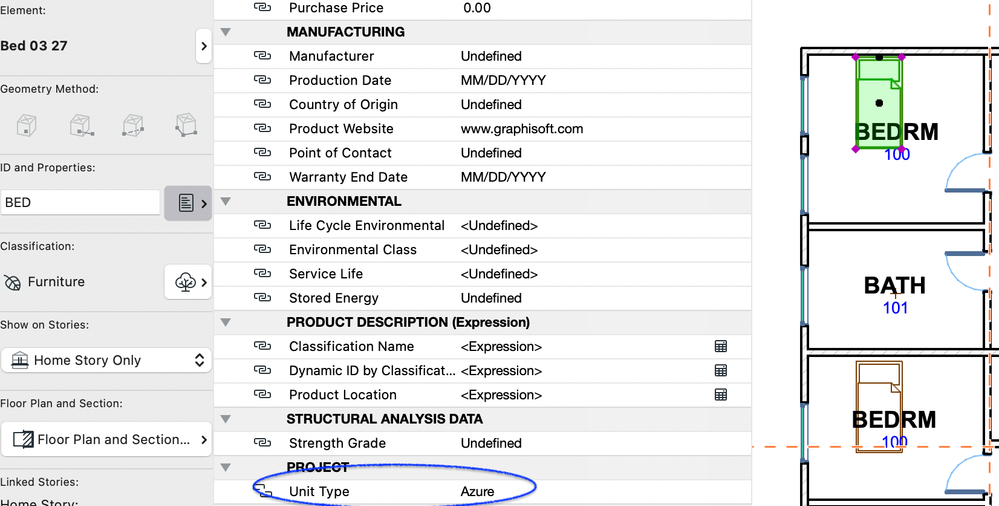Select the Unit Type value Azure
The width and height of the screenshot is (999, 506).
tap(478, 492)
